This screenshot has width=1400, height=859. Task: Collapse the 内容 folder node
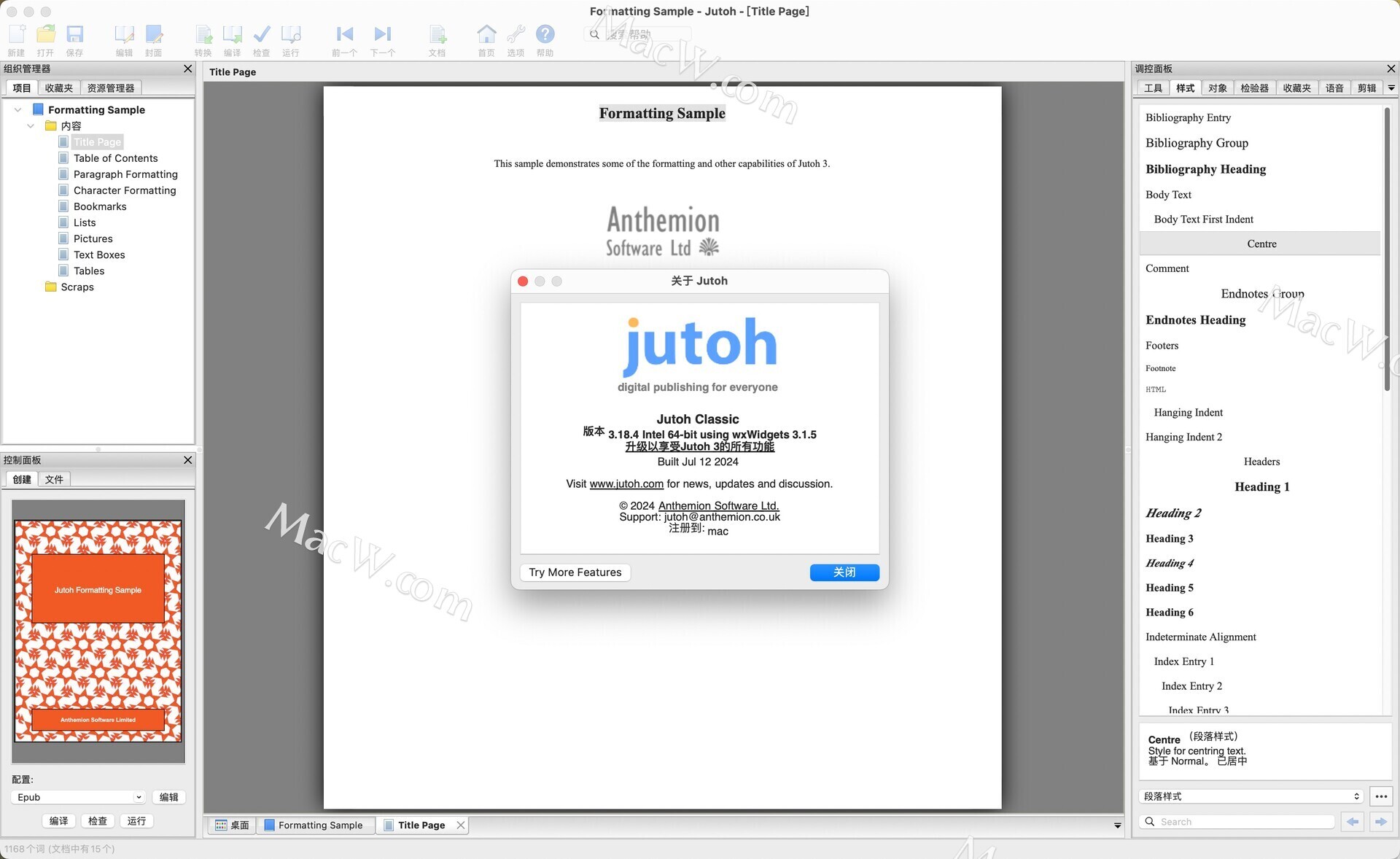coord(31,126)
